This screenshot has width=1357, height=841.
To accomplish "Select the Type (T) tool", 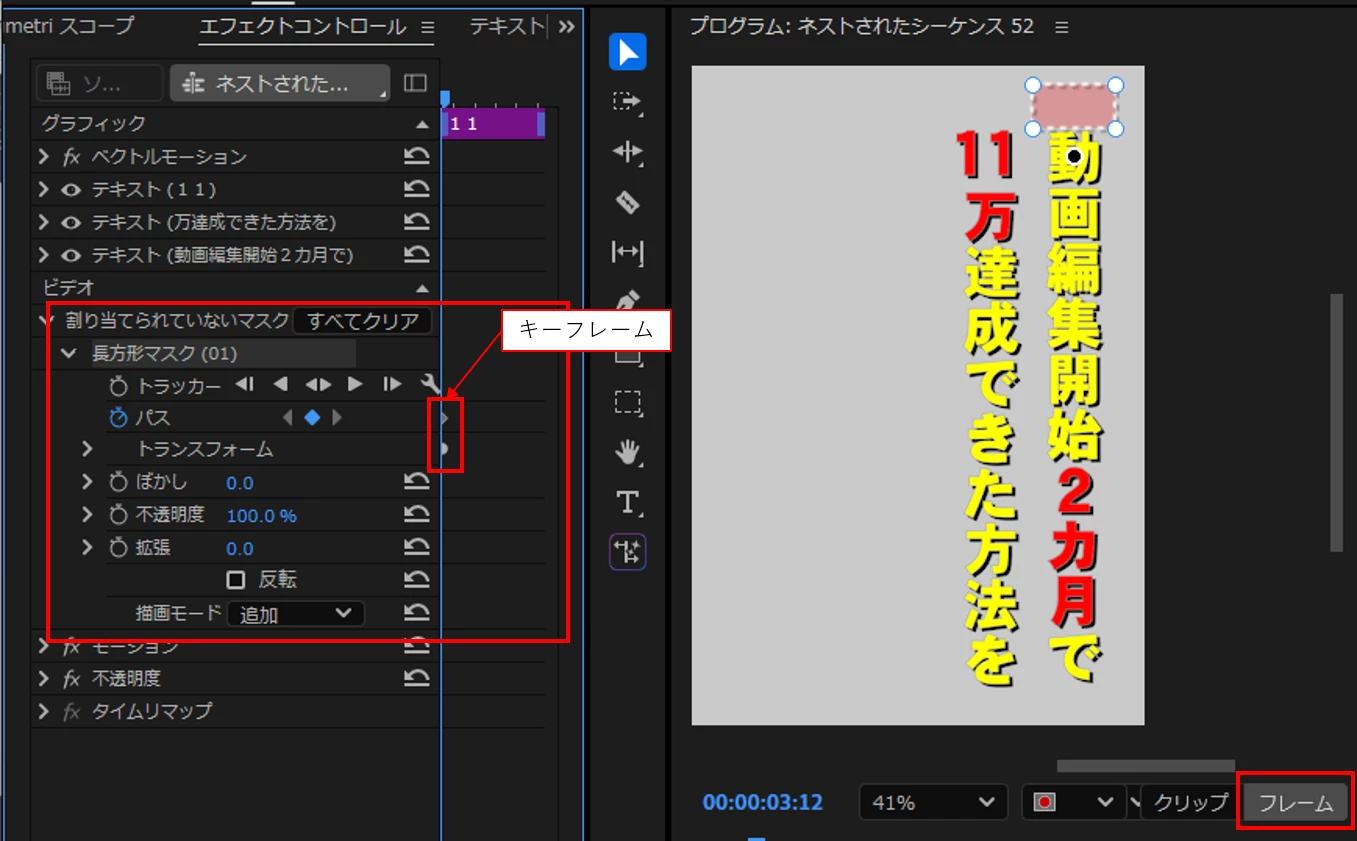I will coord(628,502).
